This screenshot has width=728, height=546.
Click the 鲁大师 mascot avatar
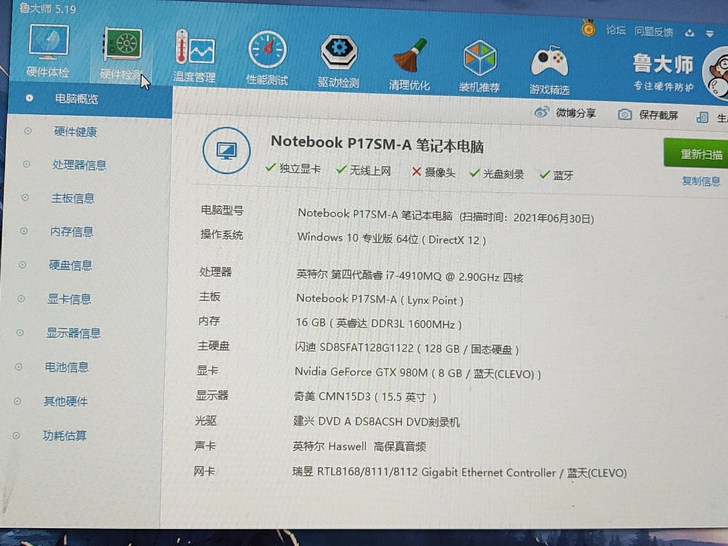(x=715, y=74)
